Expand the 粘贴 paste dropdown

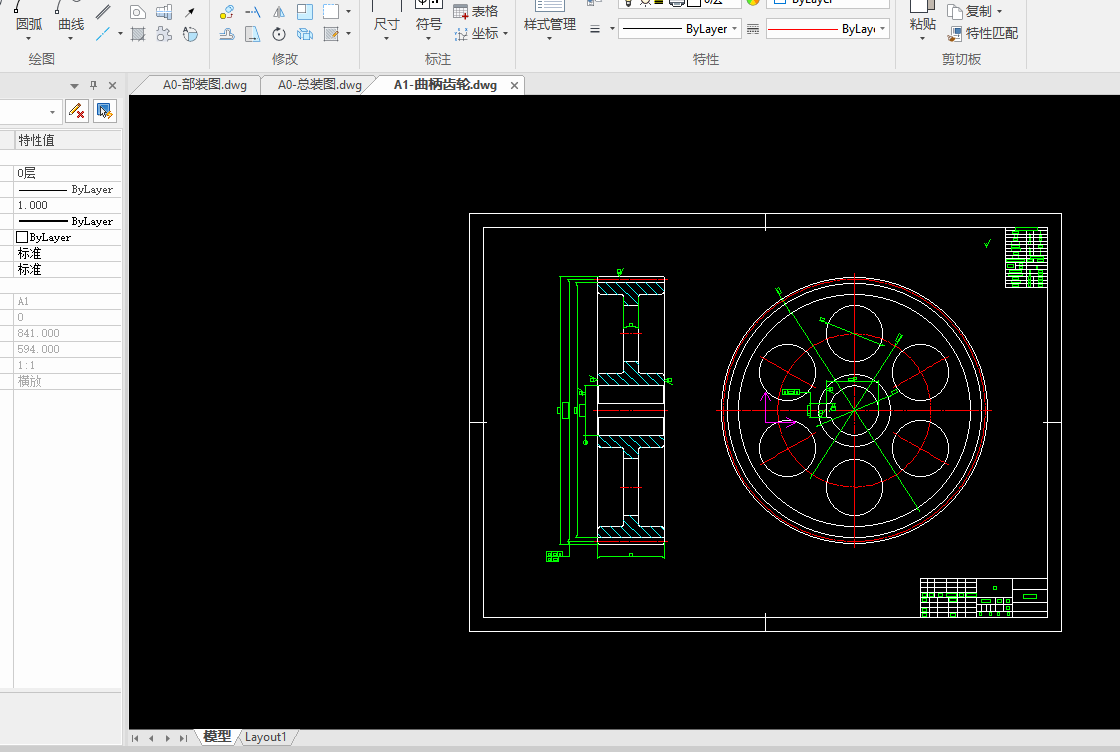922,39
